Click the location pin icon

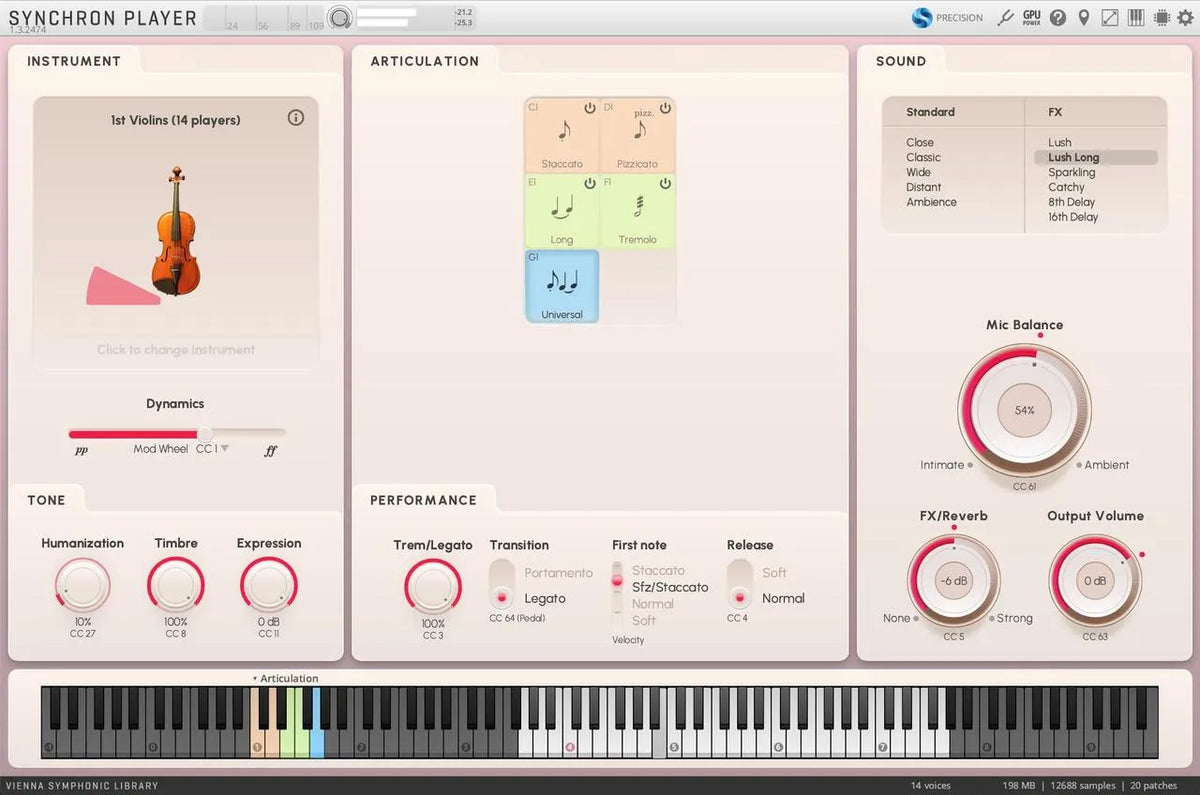point(1083,17)
